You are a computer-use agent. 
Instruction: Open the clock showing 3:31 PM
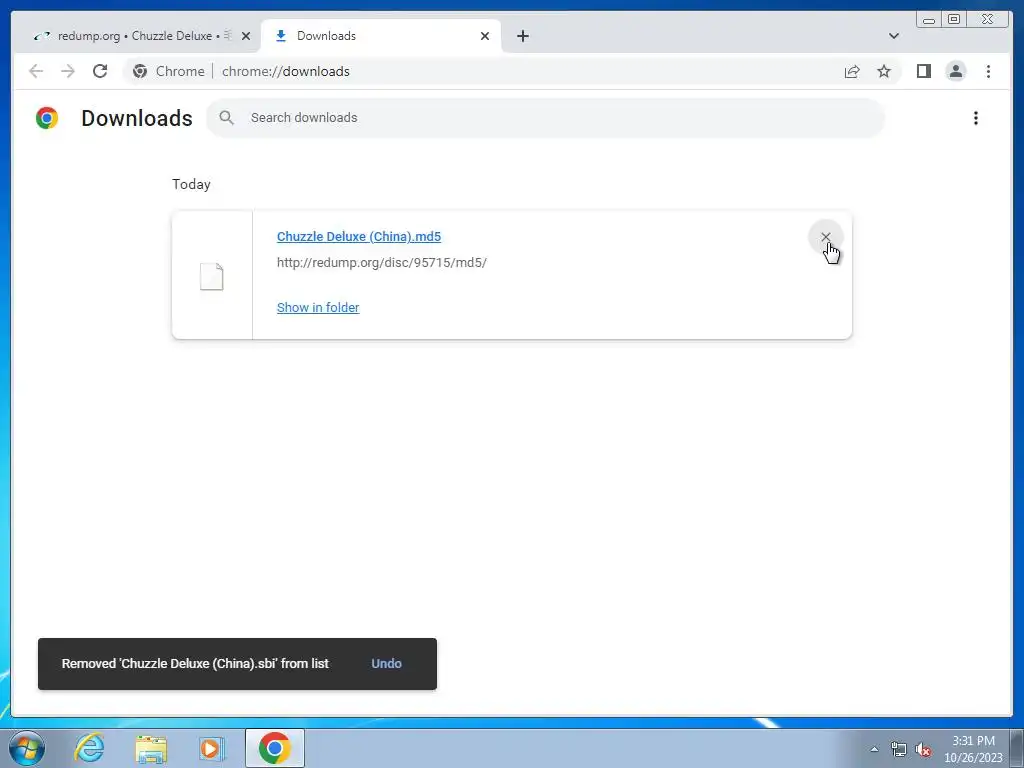click(x=973, y=748)
